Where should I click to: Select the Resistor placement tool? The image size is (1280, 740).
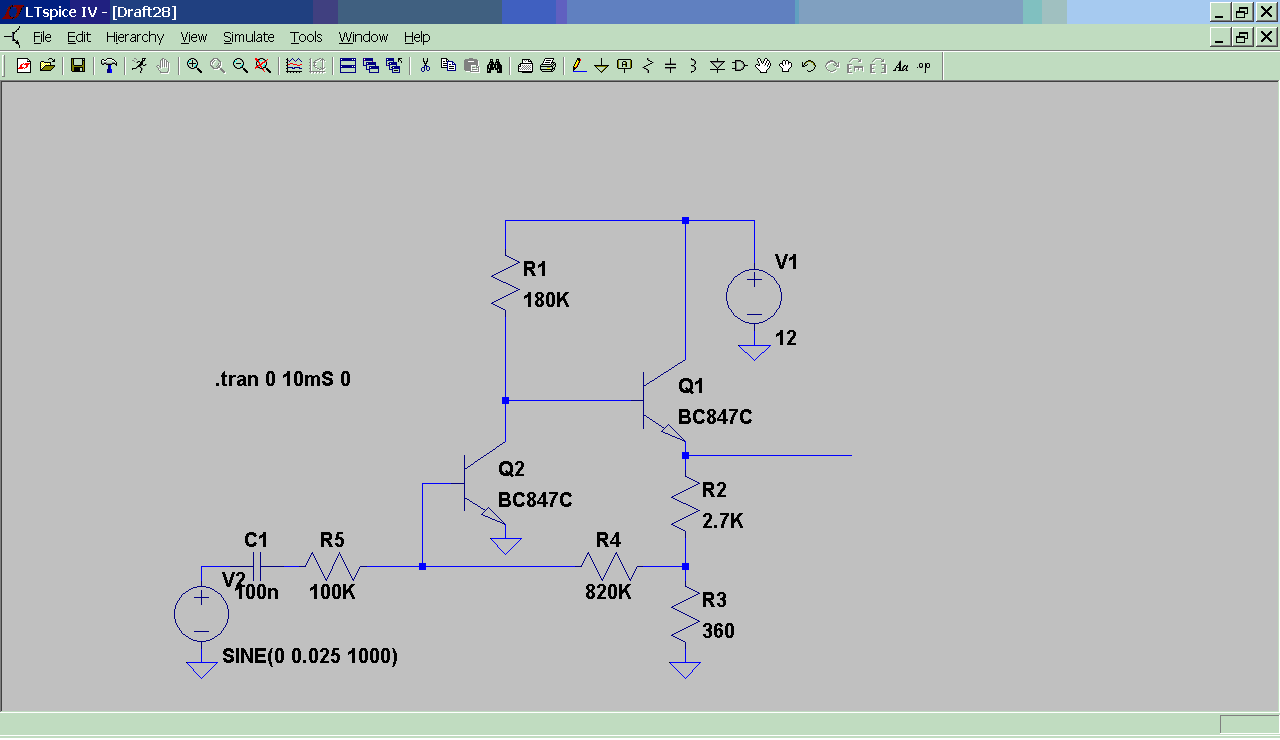(647, 66)
